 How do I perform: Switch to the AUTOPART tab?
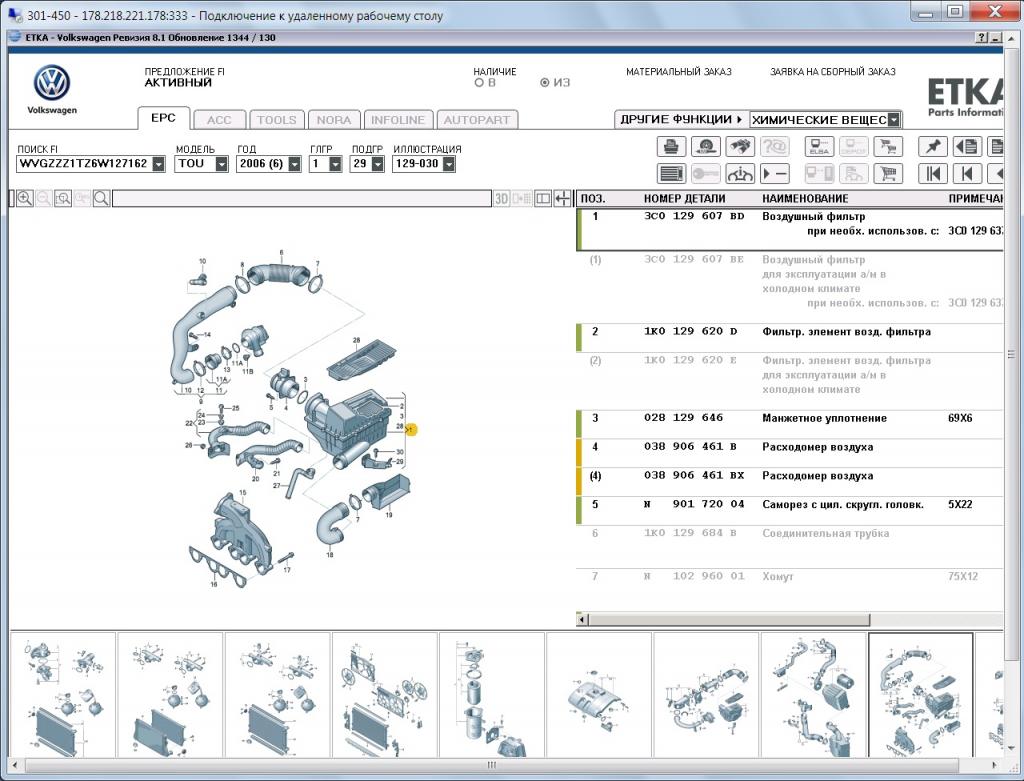click(x=477, y=120)
